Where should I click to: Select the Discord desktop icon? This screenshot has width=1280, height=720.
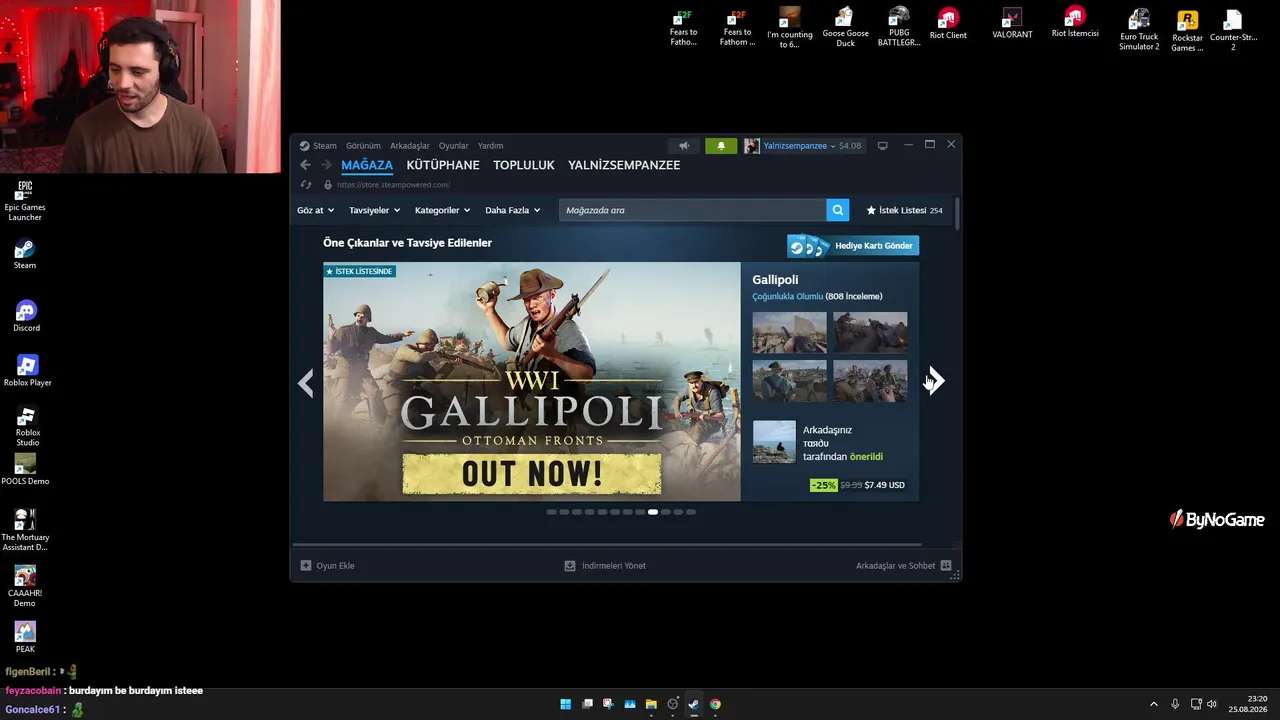tap(26, 317)
